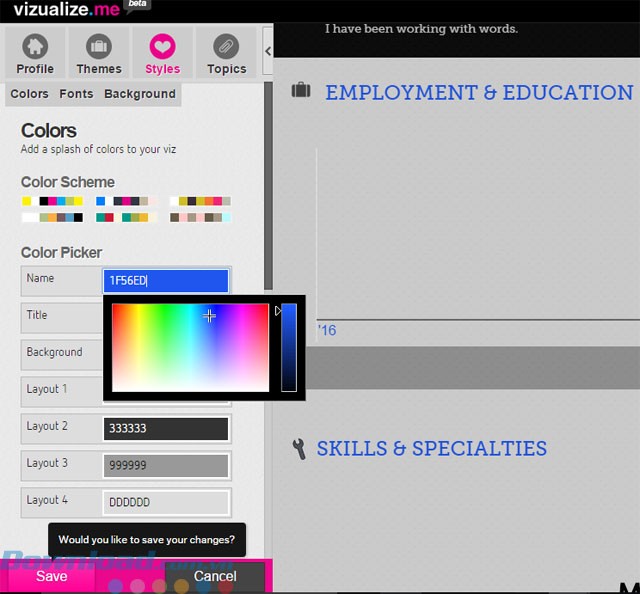Click the wrench icon beside Skills & Specialties
The height and width of the screenshot is (594, 640).
pos(298,448)
